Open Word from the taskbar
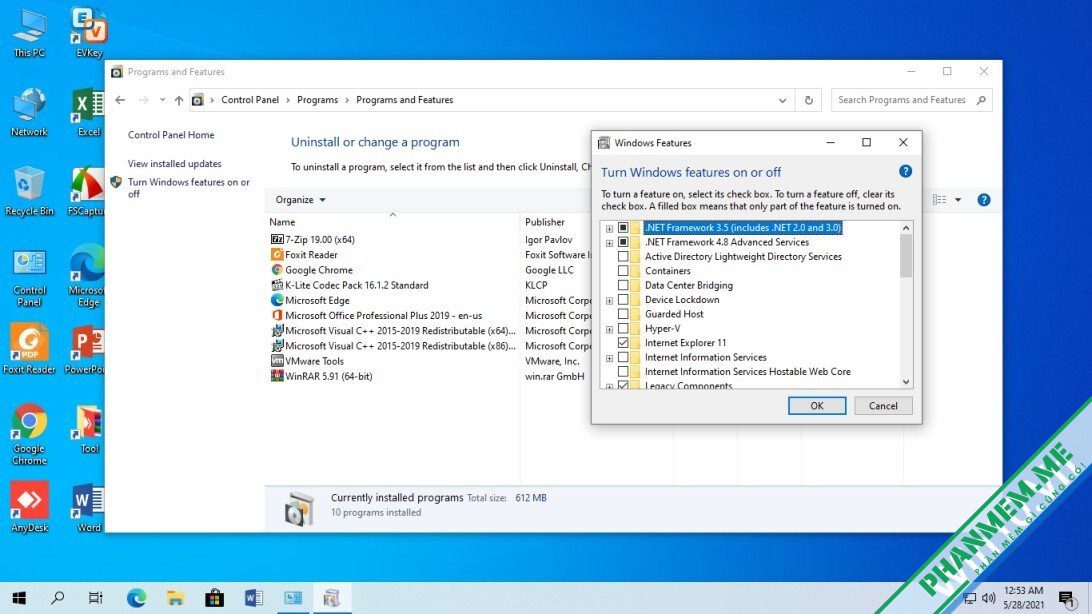 point(254,598)
